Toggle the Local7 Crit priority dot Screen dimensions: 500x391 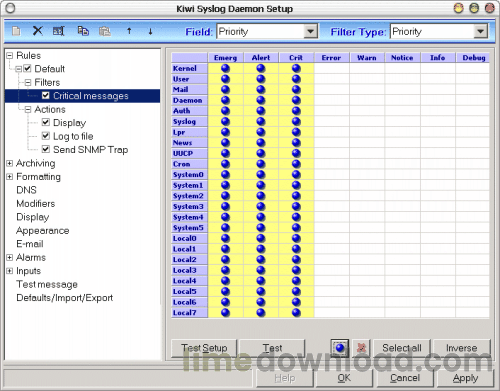[x=296, y=313]
